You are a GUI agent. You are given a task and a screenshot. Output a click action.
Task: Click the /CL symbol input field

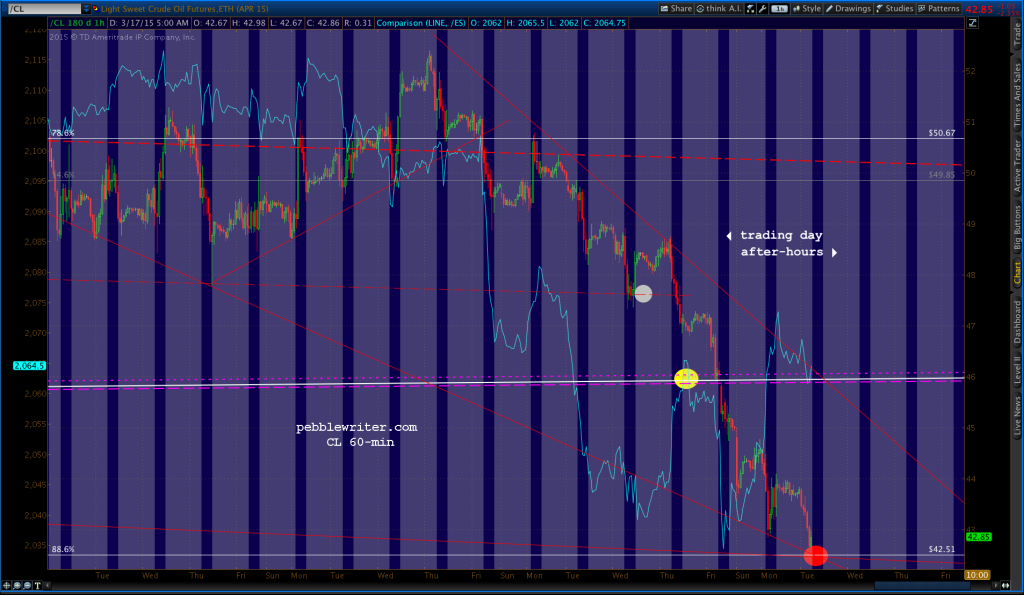click(44, 8)
